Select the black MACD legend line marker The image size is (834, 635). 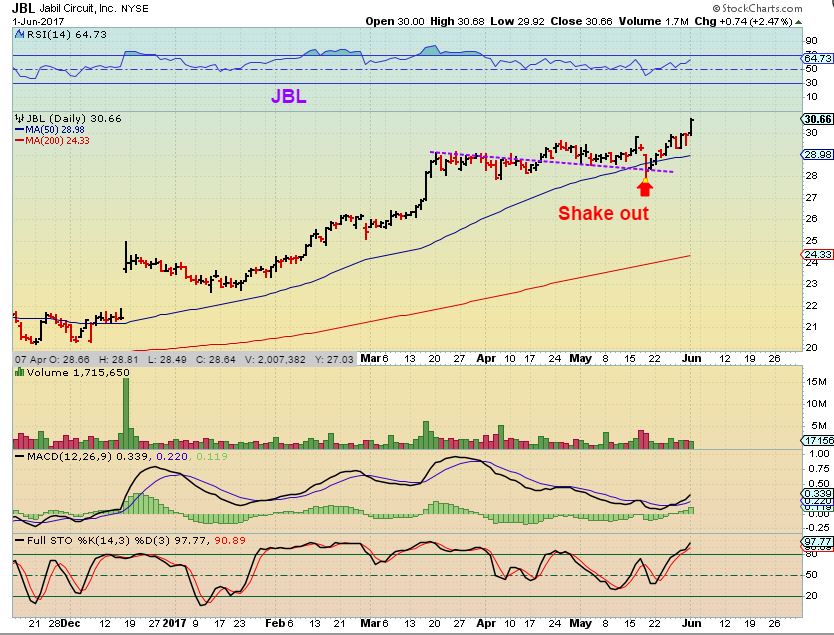pos(19,457)
